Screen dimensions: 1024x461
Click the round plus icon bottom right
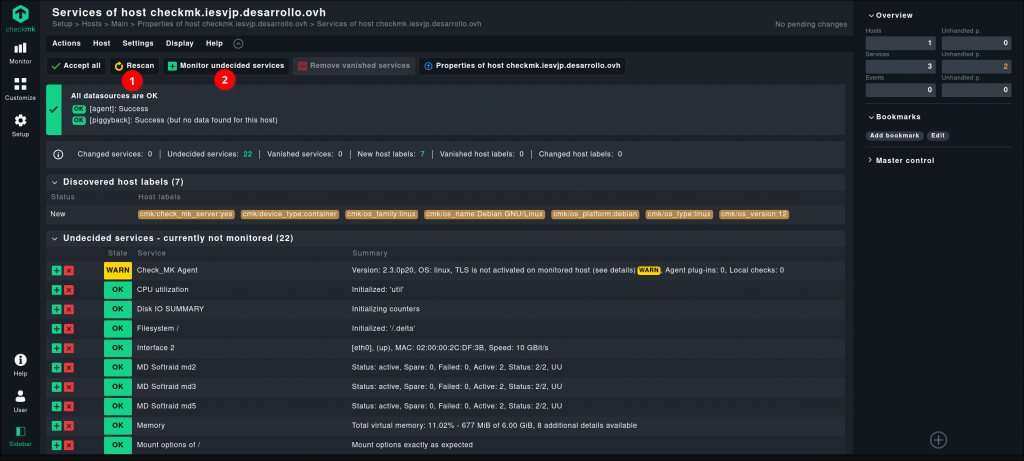(938, 439)
